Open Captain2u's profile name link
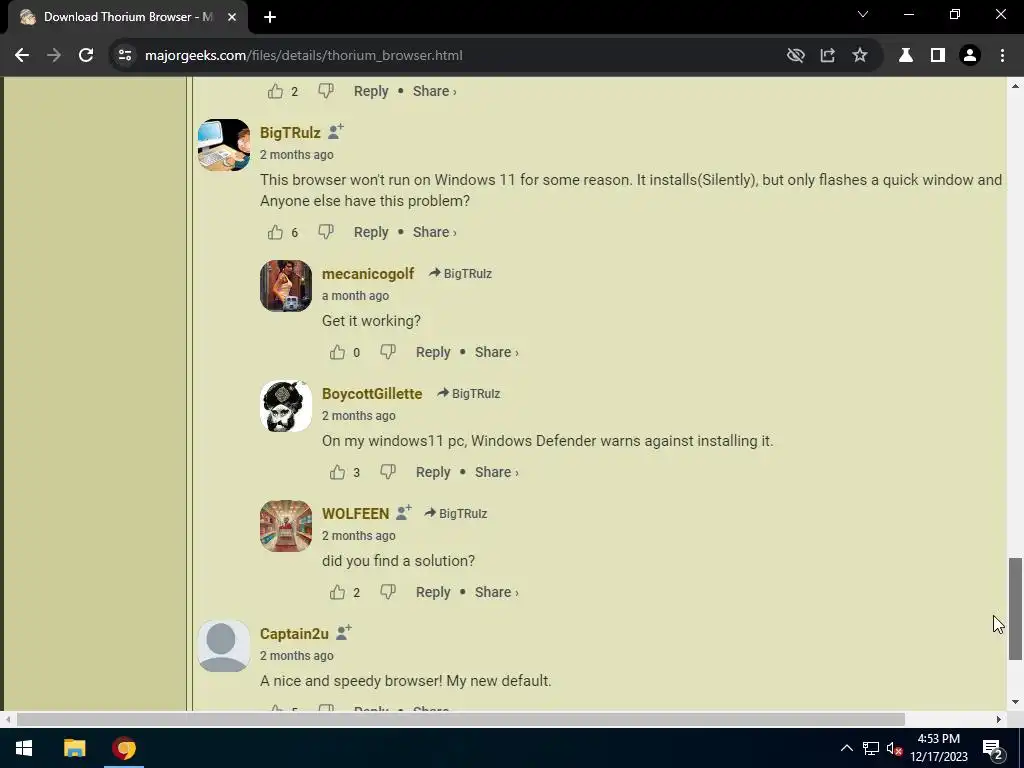The image size is (1024, 768). [294, 634]
